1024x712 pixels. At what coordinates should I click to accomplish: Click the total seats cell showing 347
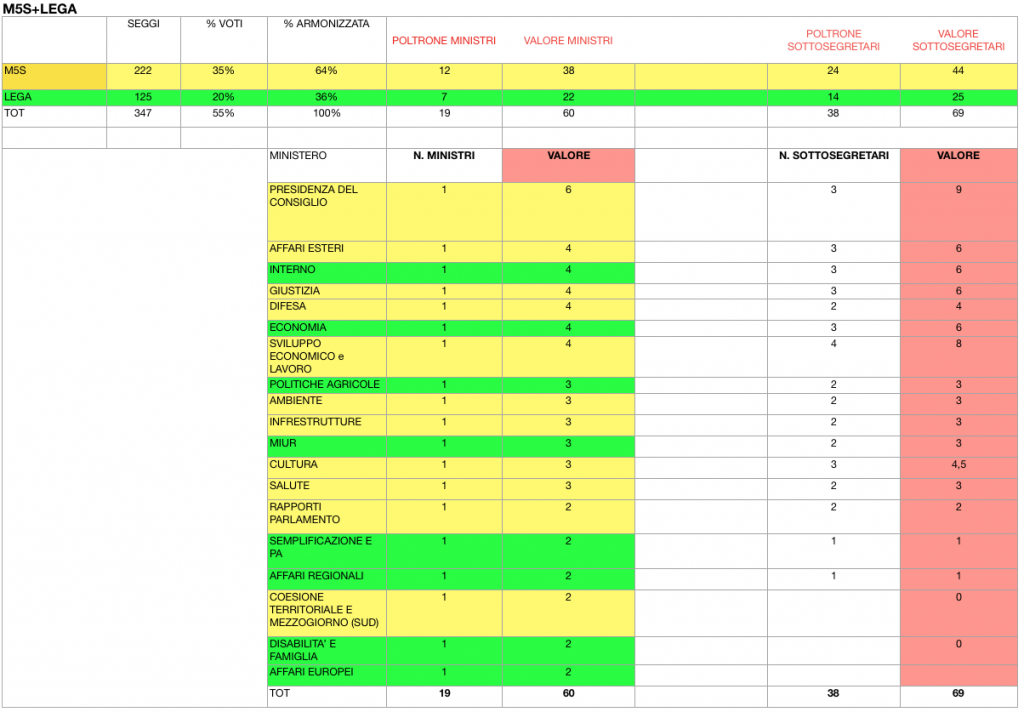click(x=143, y=114)
